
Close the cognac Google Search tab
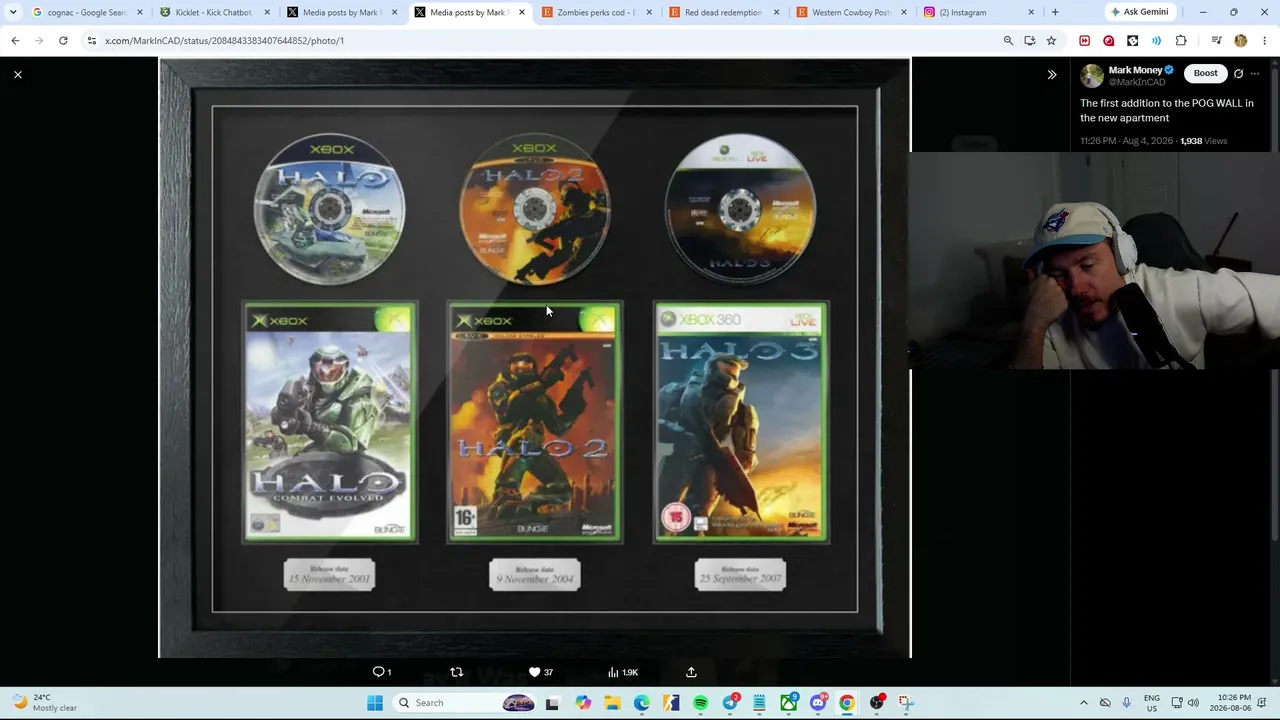[x=139, y=12]
